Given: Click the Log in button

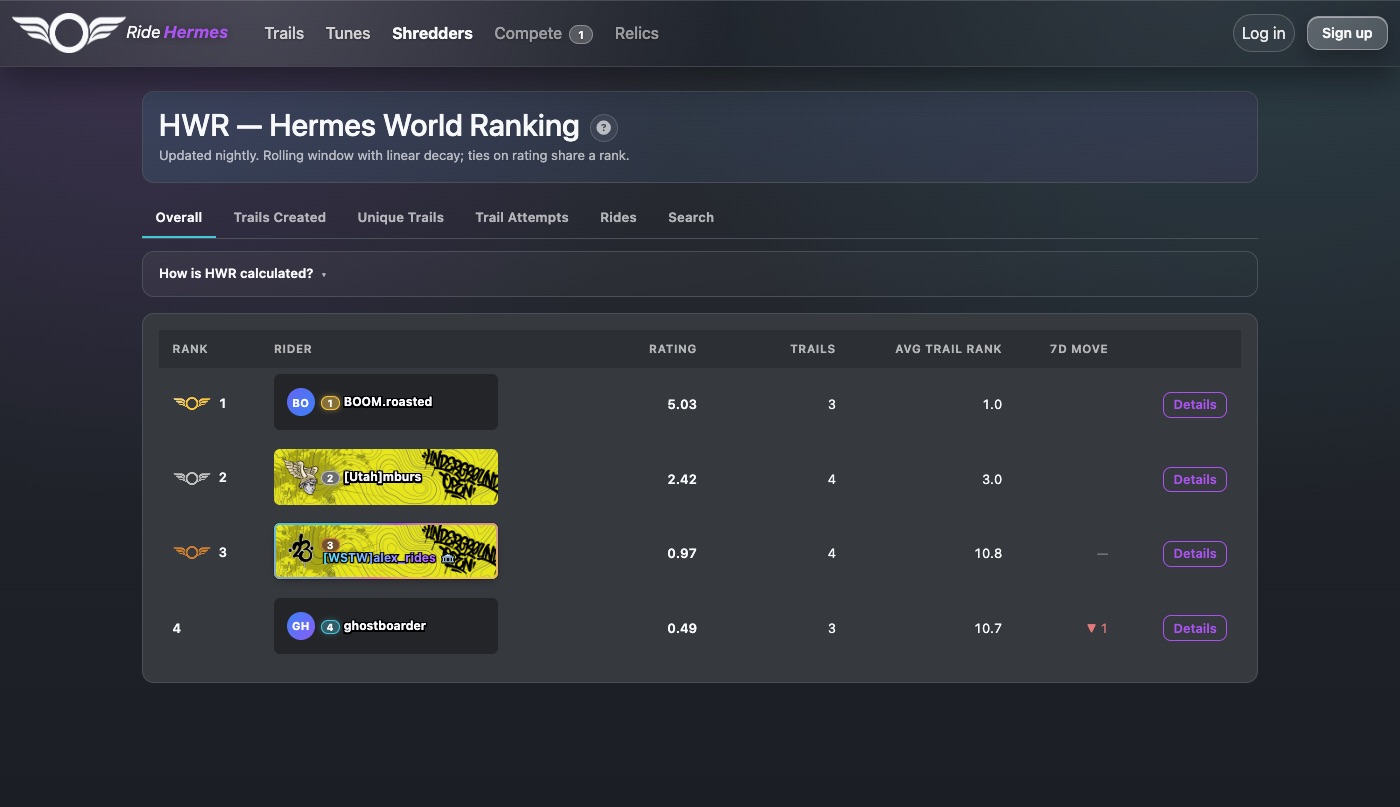Looking at the screenshot, I should tap(1264, 33).
